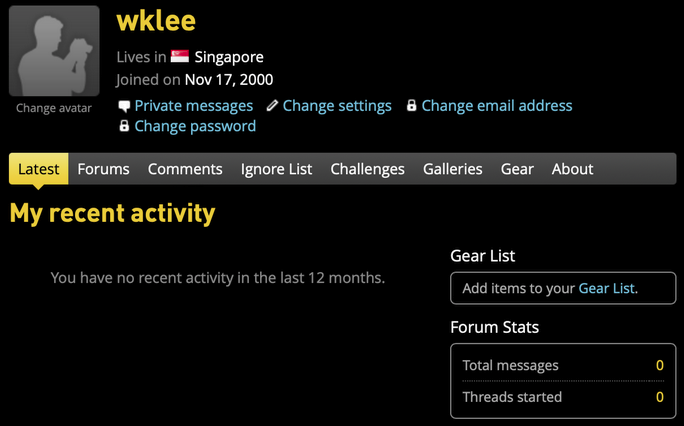Viewport: 684px width, 426px height.
Task: Open the Change email address link
Action: [497, 106]
